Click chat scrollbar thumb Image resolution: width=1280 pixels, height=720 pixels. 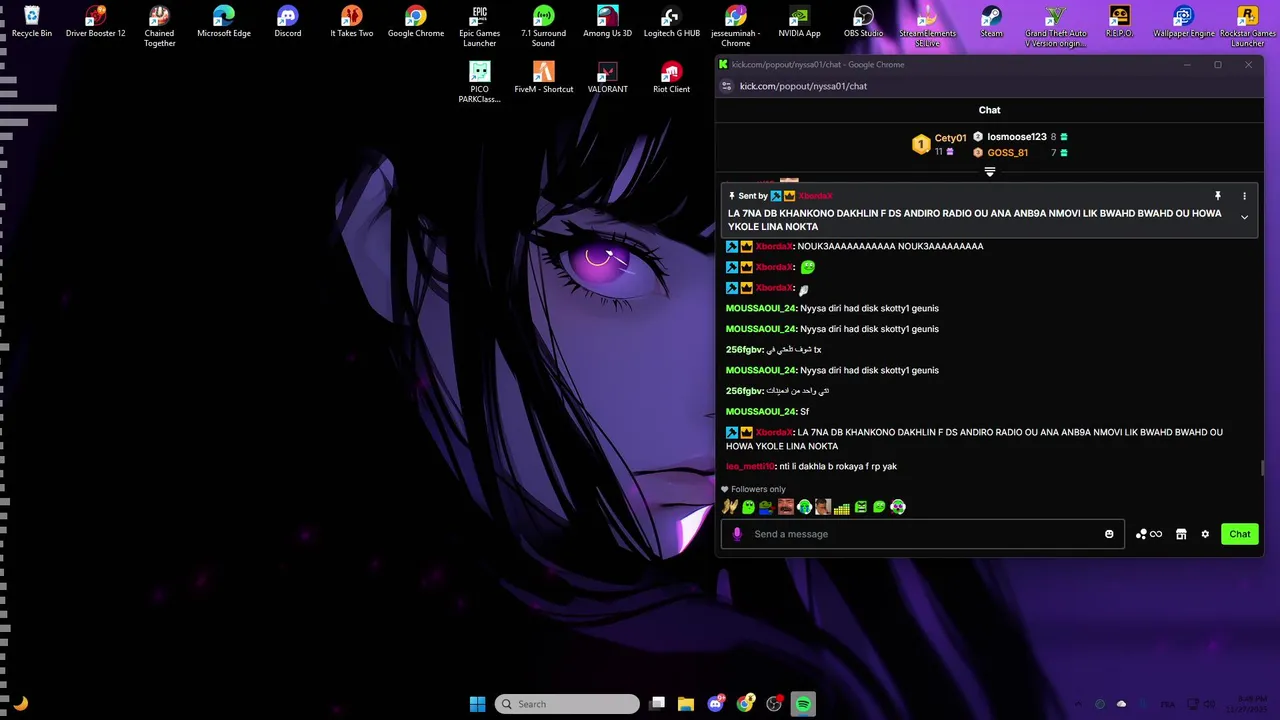tap(1262, 468)
